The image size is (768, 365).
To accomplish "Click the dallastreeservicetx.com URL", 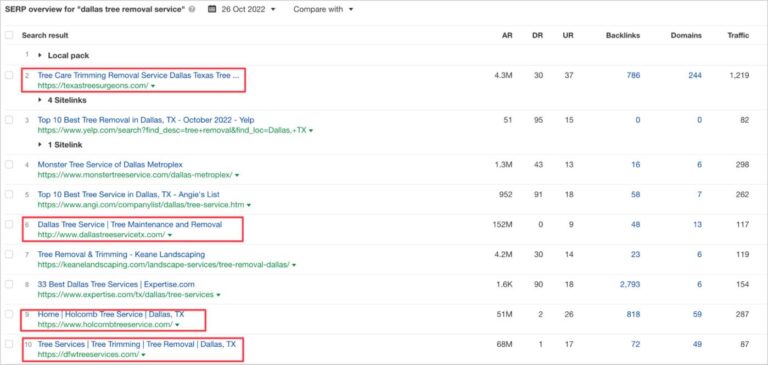I will (101, 235).
